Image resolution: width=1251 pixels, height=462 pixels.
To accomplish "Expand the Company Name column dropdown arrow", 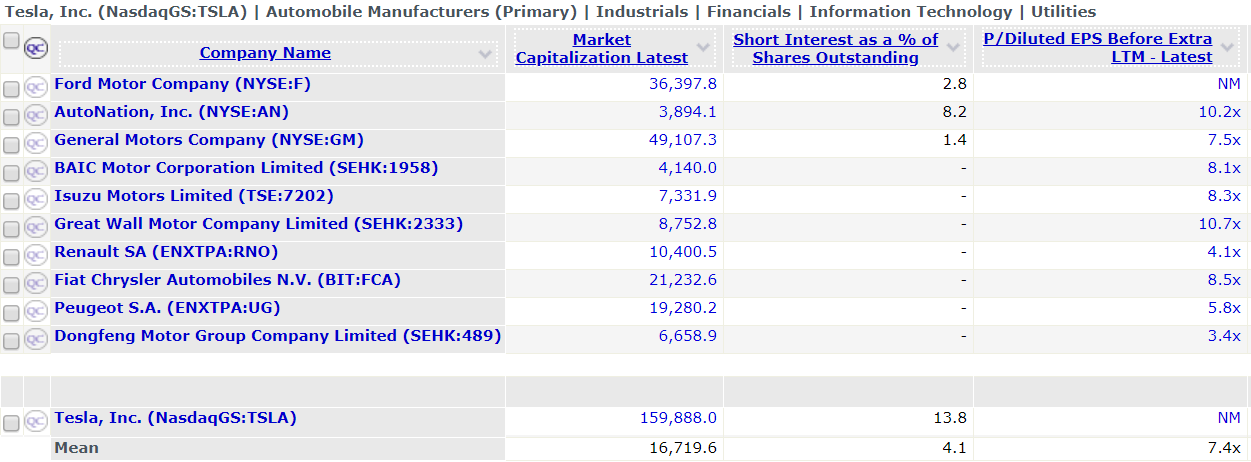I will coord(486,53).
